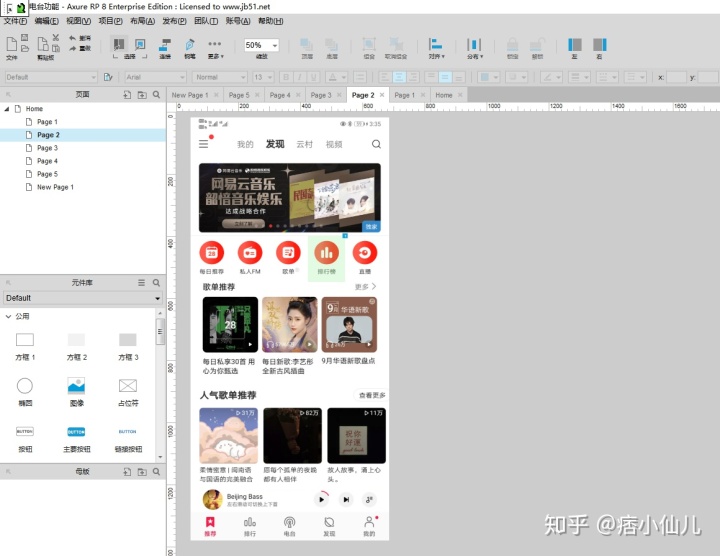
Task: Collapse the Home tree node
Action: [6, 109]
